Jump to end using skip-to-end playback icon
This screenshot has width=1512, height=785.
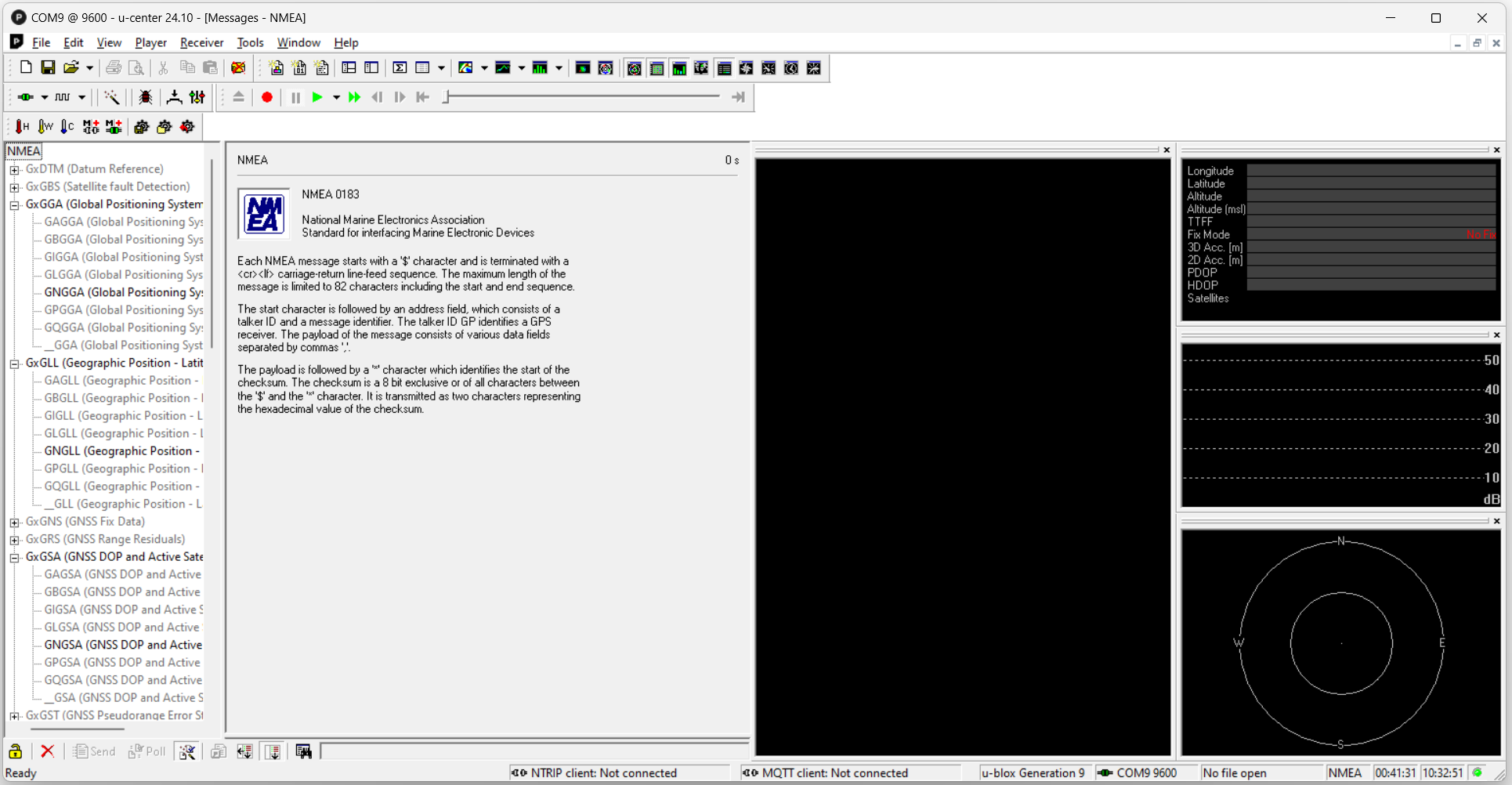click(737, 97)
